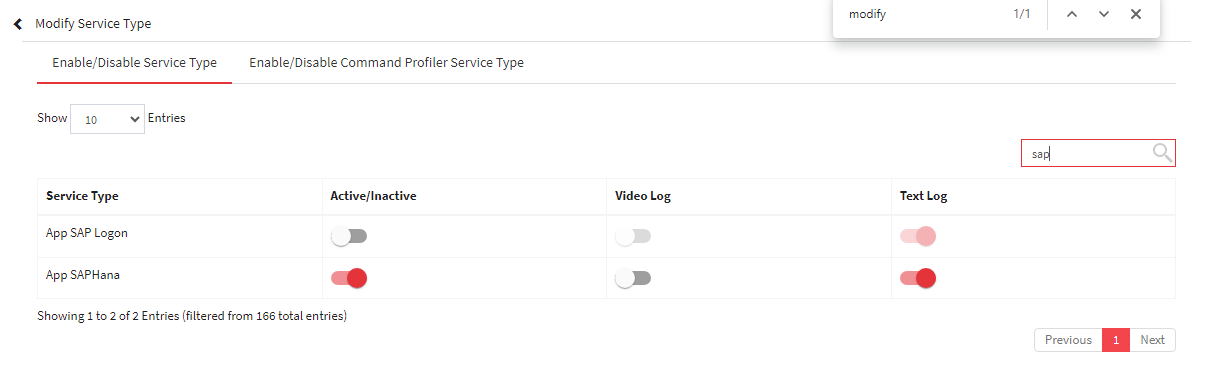Turn off Text Log for App SAPHana
Image resolution: width=1207 pixels, height=375 pixels.
(918, 277)
